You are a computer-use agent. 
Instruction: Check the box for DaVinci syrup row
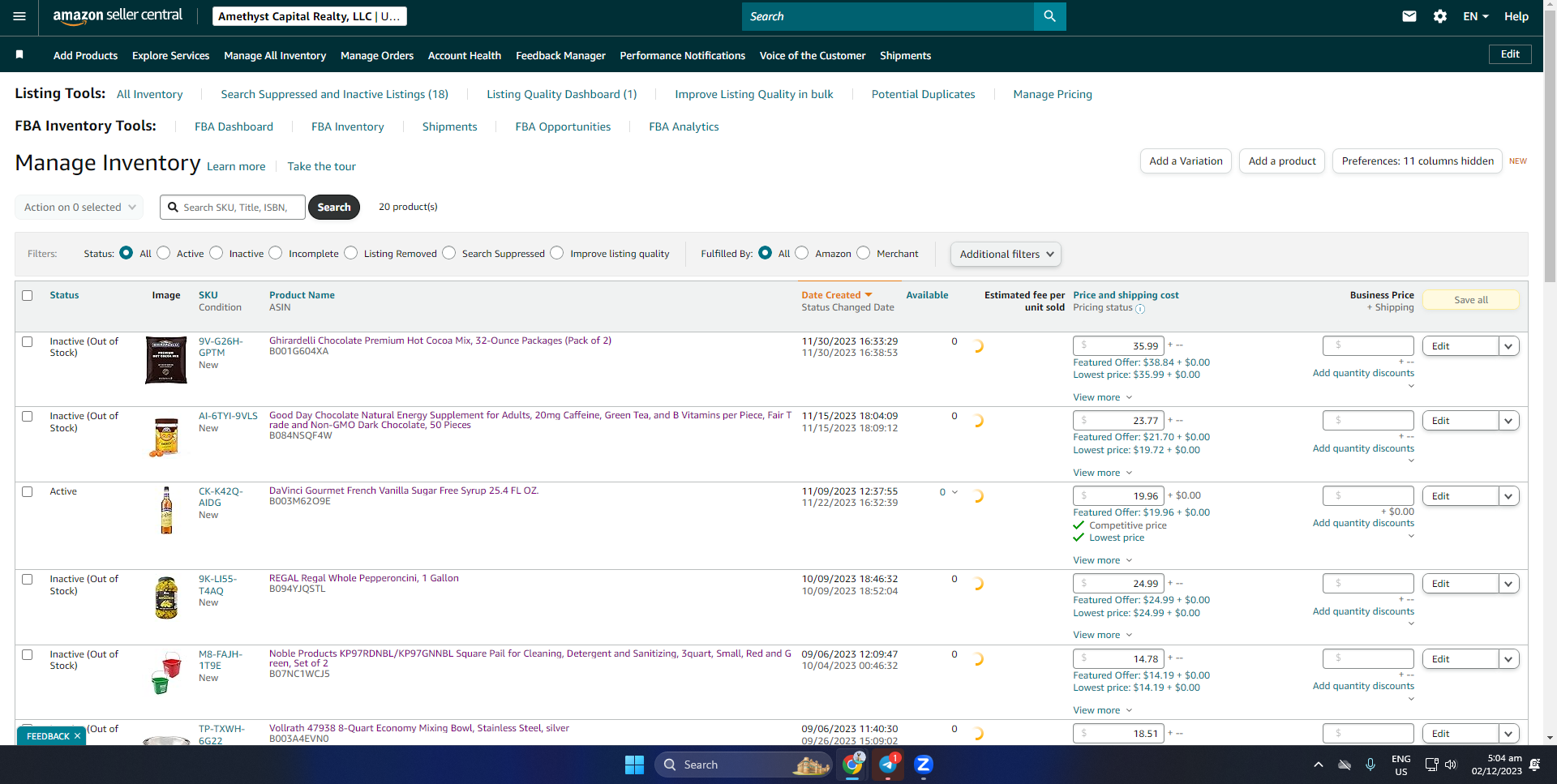click(x=28, y=491)
